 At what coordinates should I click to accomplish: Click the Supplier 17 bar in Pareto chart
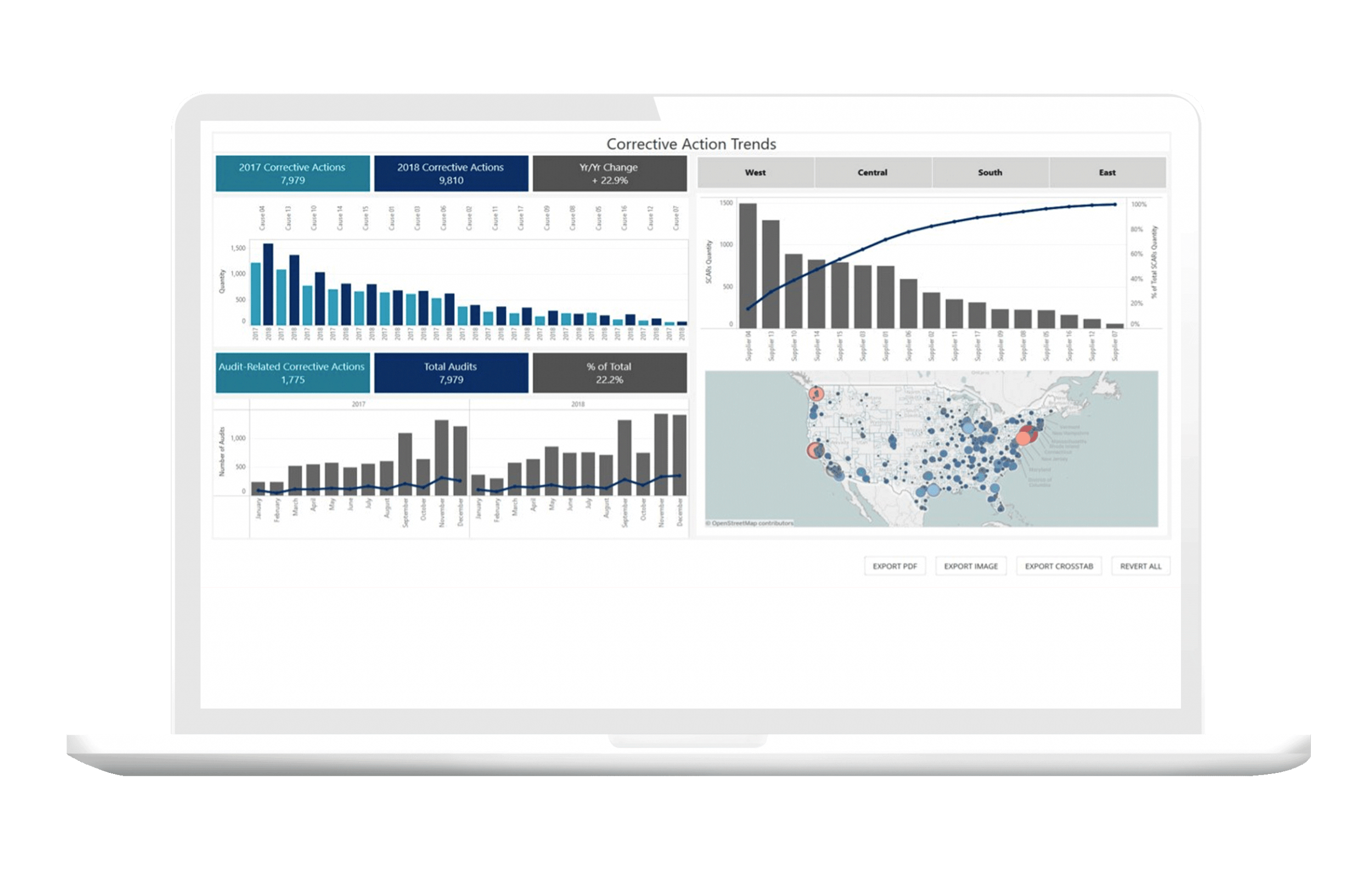(x=977, y=315)
